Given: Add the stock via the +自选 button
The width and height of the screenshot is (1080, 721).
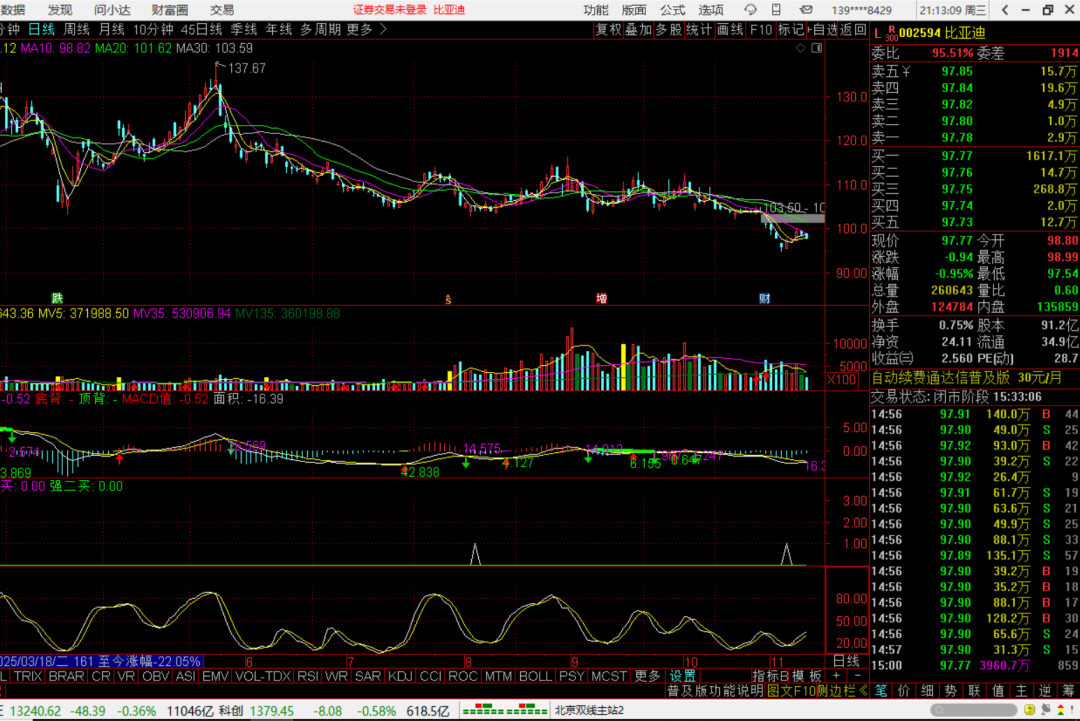Looking at the screenshot, I should pyautogui.click(x=822, y=30).
